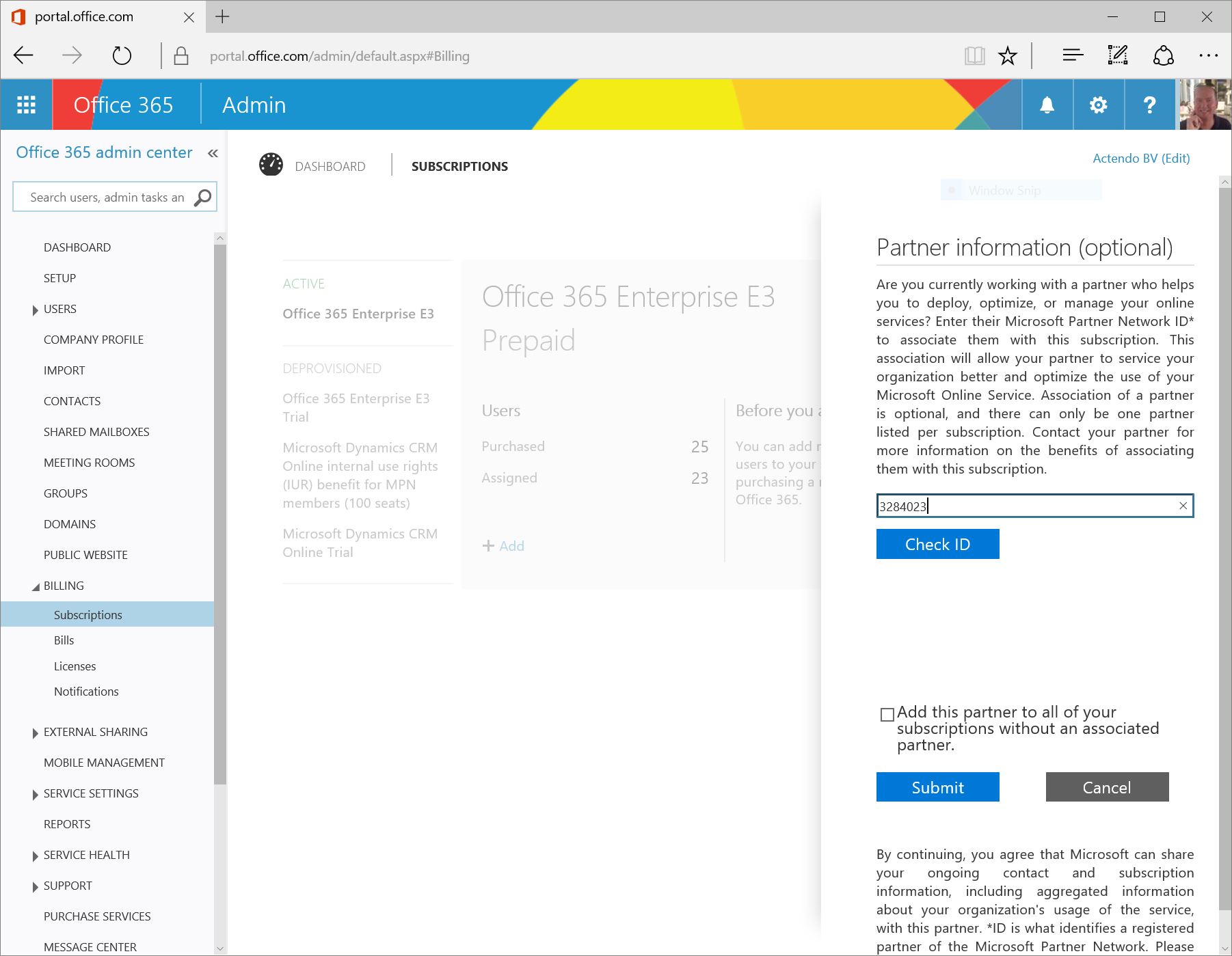Cancel the partner information panel
The height and width of the screenshot is (956, 1232).
1107,787
